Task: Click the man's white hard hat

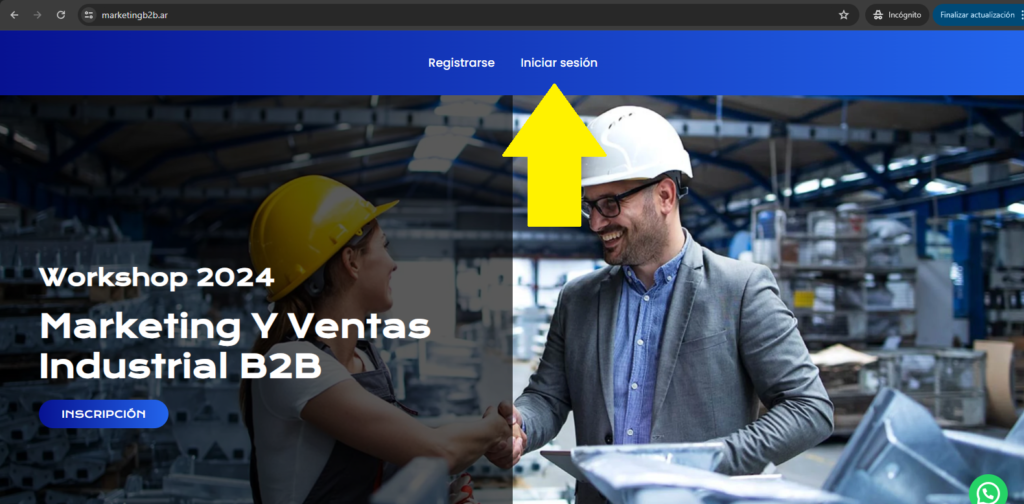Action: (x=635, y=147)
